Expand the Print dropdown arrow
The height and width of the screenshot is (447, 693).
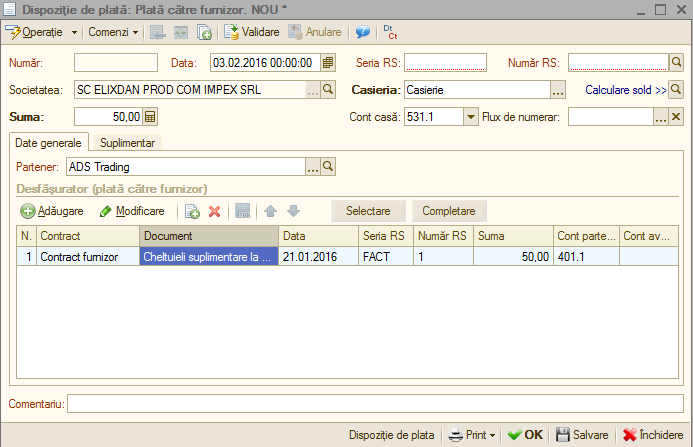[x=492, y=436]
